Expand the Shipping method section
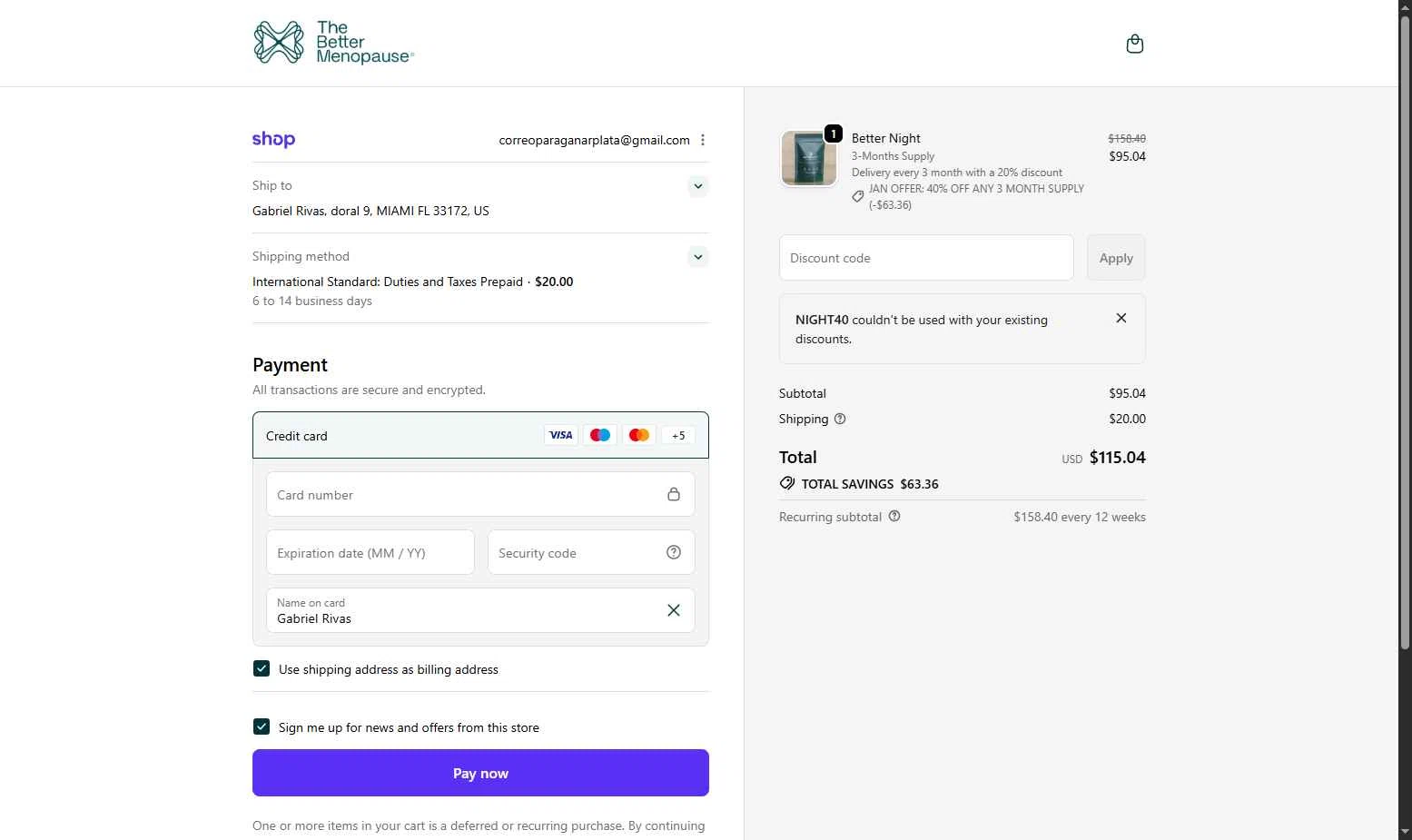Screen dimensions: 1412x840 697,257
